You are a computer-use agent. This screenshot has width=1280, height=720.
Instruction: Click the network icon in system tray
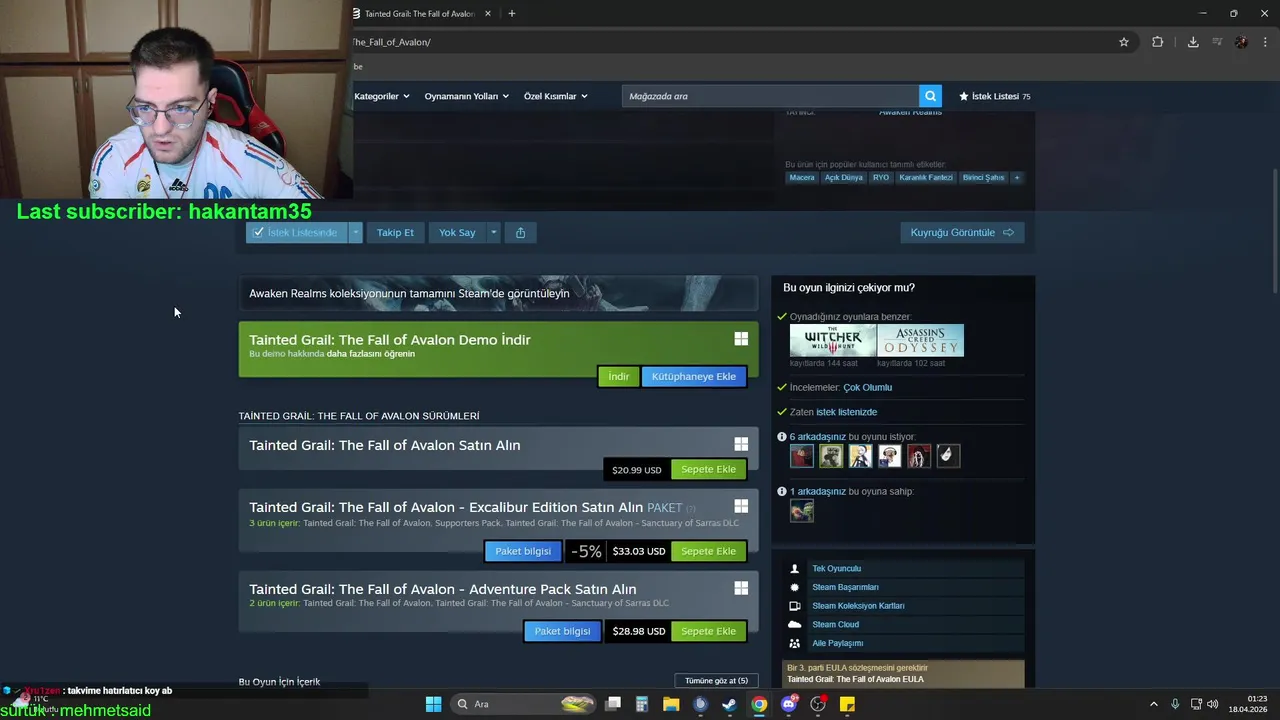[x=1196, y=704]
